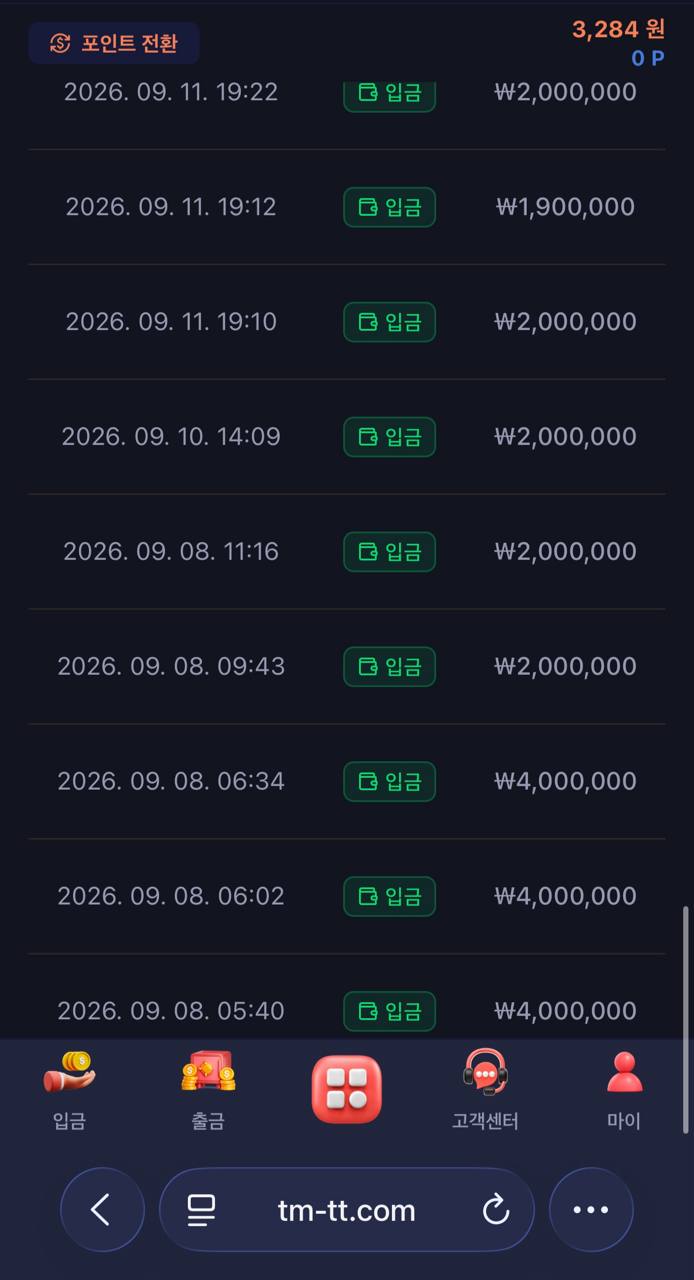Select the 2026. 09. 10. 14:09 entry
The image size is (694, 1280).
(x=347, y=437)
